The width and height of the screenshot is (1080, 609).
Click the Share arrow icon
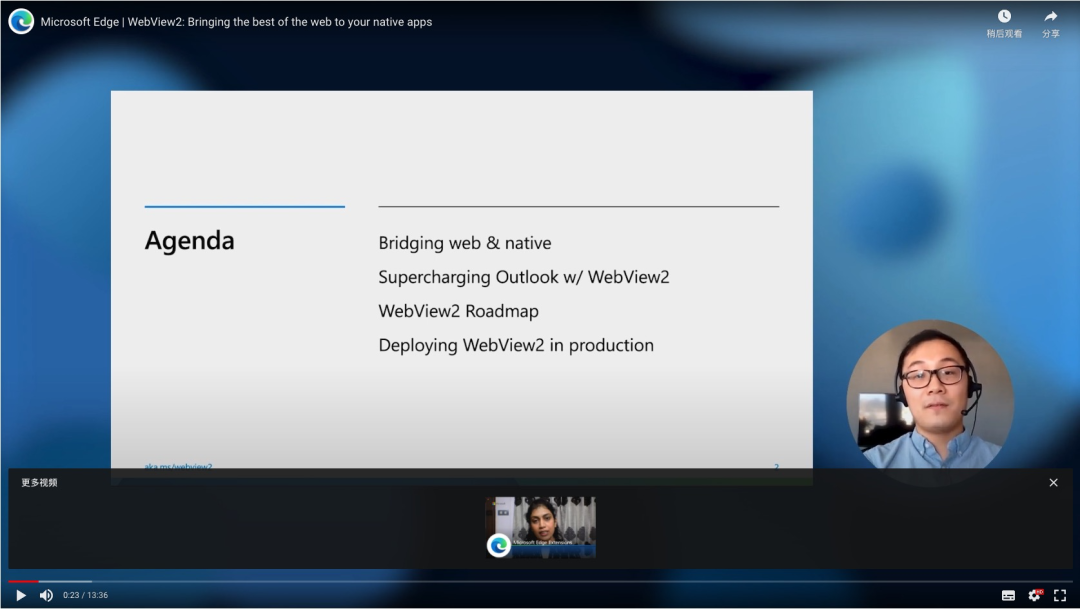tap(1050, 16)
